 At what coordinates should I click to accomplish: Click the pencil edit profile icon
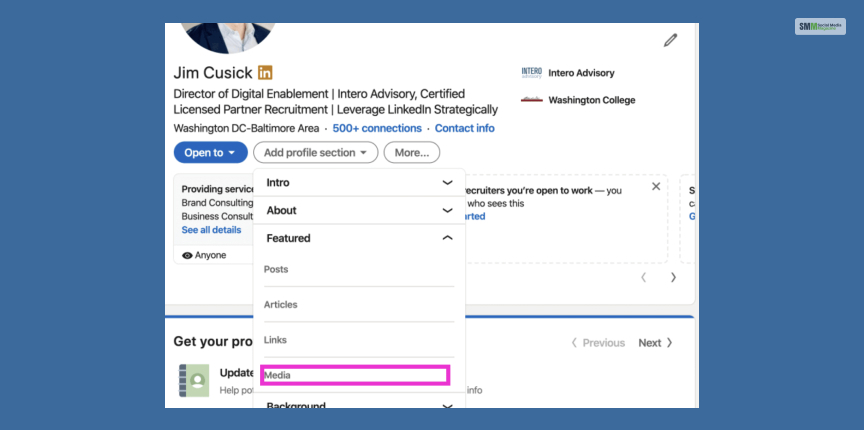coord(670,40)
